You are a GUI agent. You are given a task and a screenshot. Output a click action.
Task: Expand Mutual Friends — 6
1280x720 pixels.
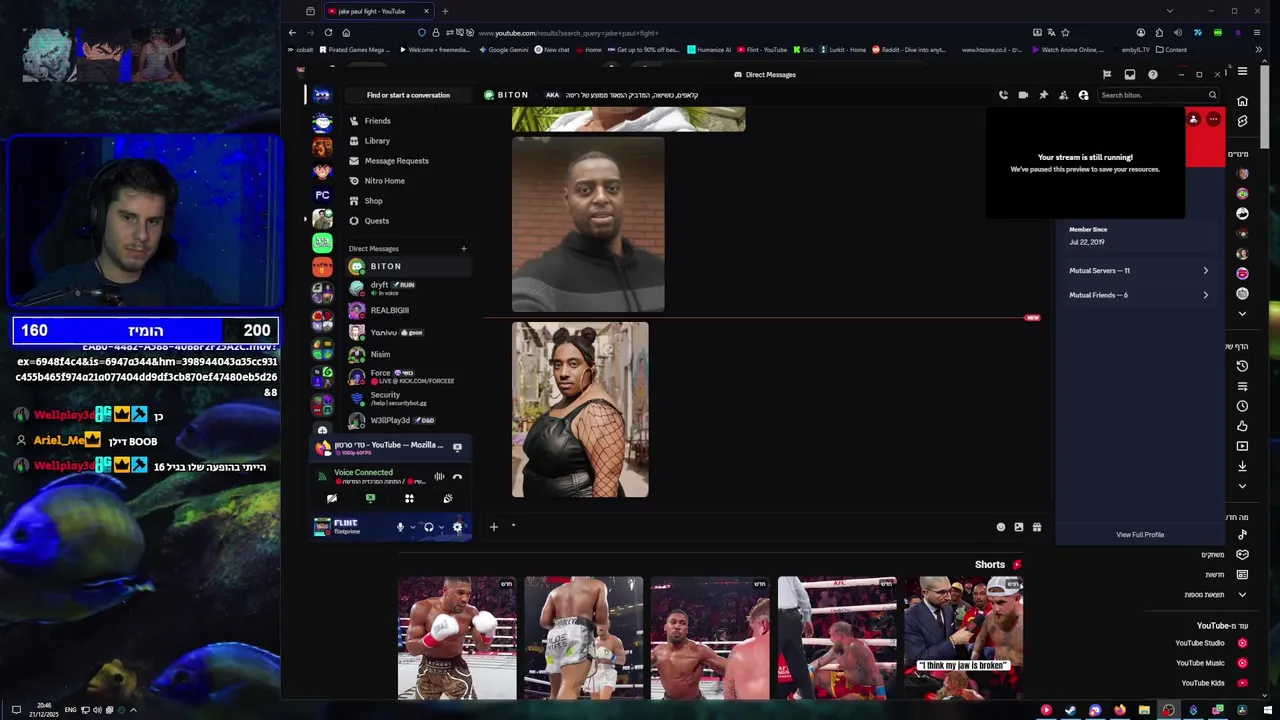(x=1138, y=295)
